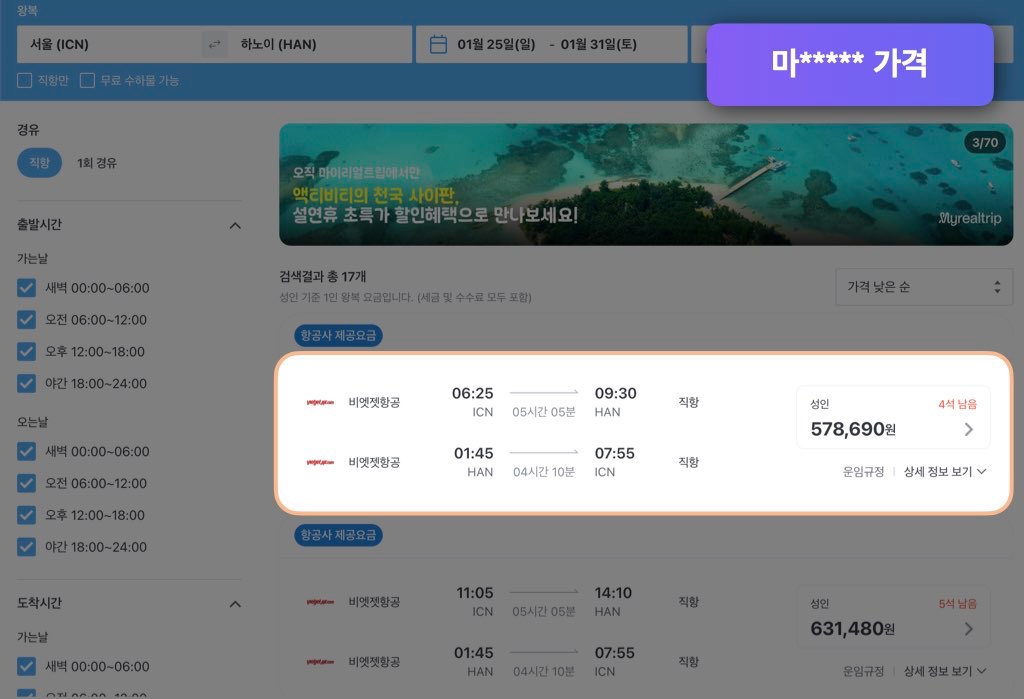Click the Vietjet logo on the 06:25 flight
This screenshot has height=699, width=1024.
pyautogui.click(x=322, y=402)
